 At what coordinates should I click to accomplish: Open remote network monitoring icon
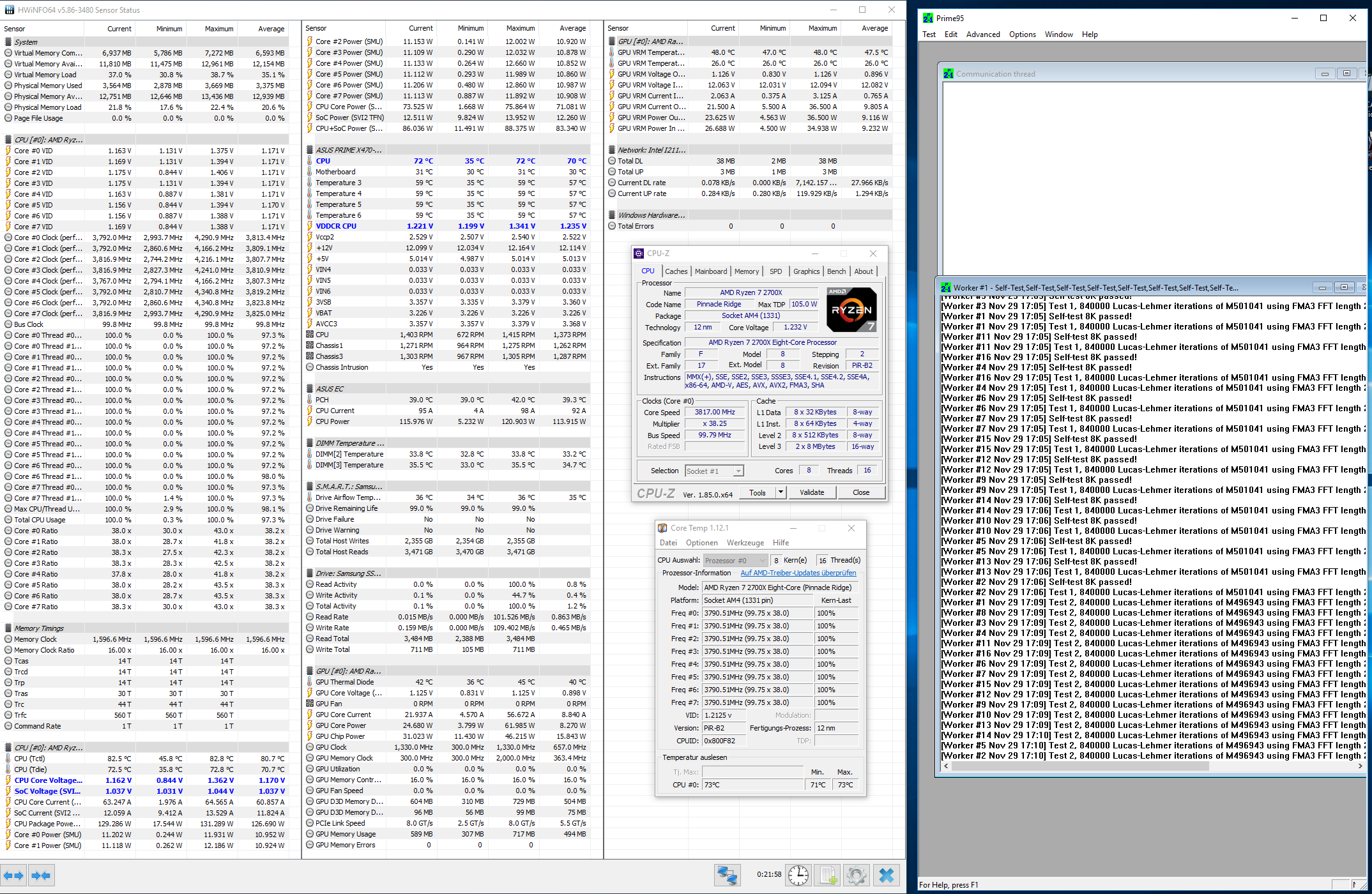(727, 875)
